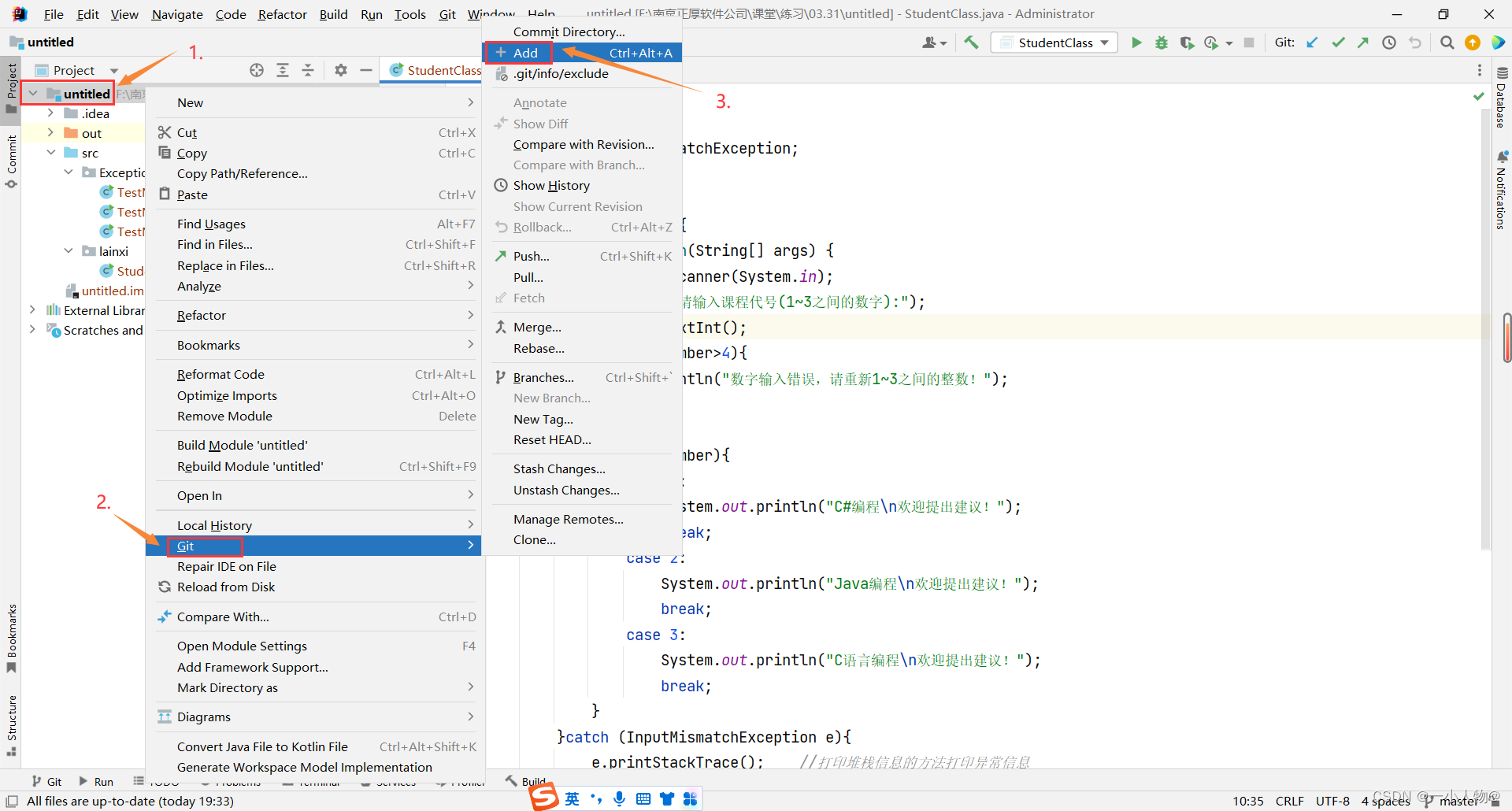Choose Commit Directory... menu item

click(582, 31)
